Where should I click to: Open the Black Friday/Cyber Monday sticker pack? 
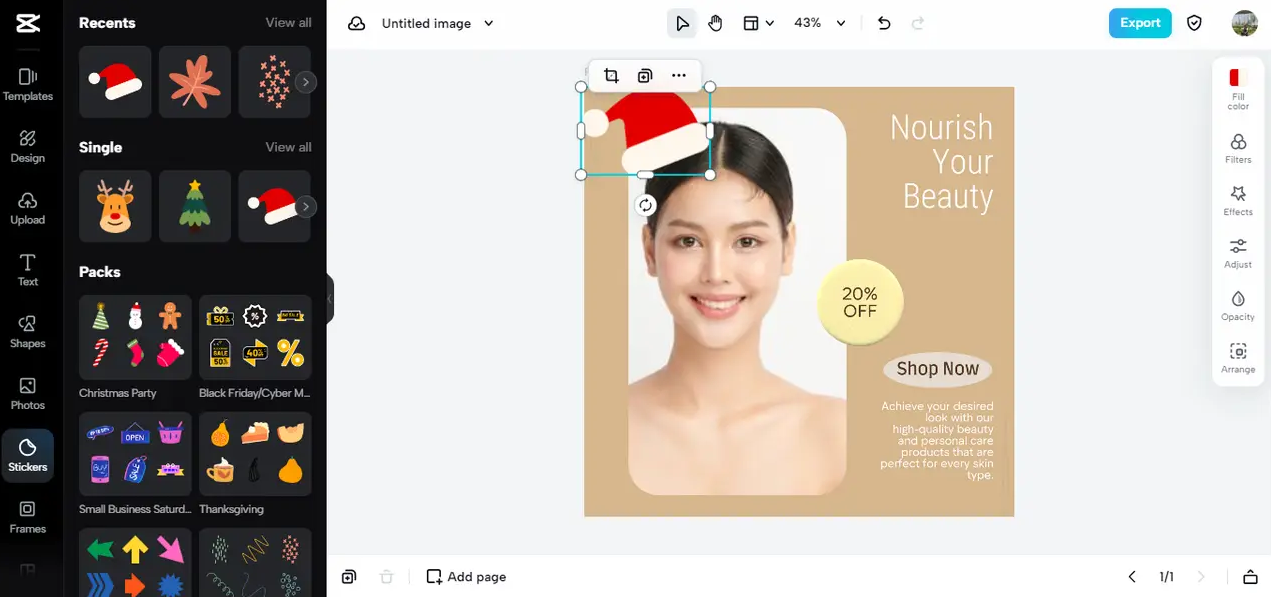coord(255,337)
